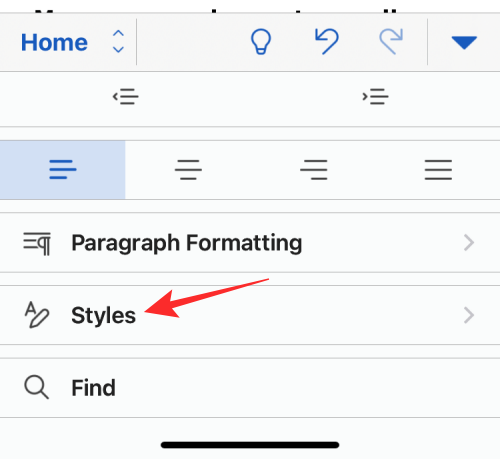Open the Styles menu entry
The width and height of the screenshot is (500, 459).
pyautogui.click(x=250, y=315)
